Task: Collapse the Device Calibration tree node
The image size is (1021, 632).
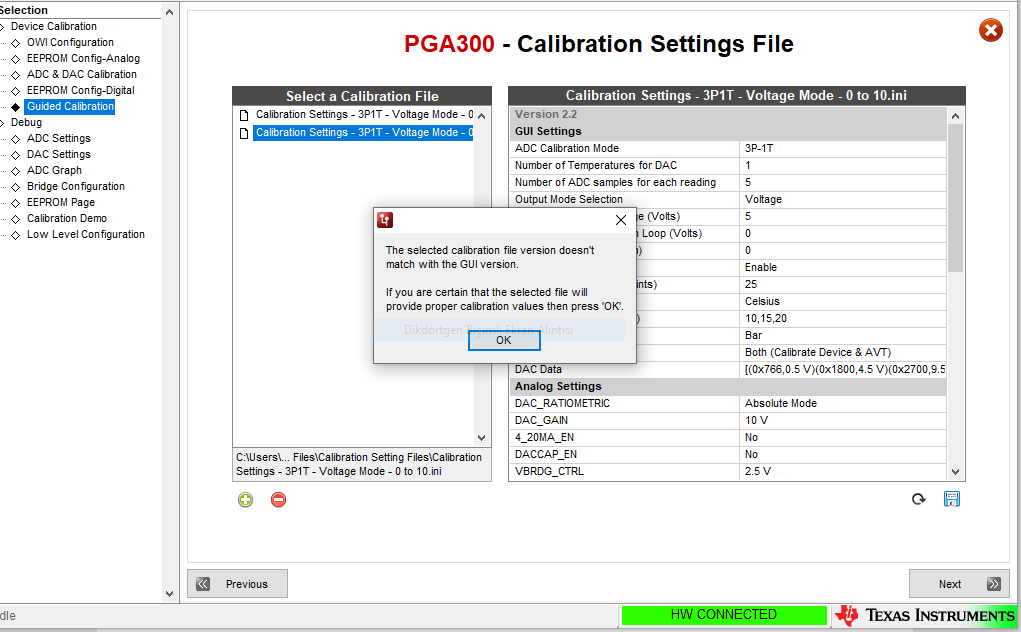Action: tap(2, 27)
